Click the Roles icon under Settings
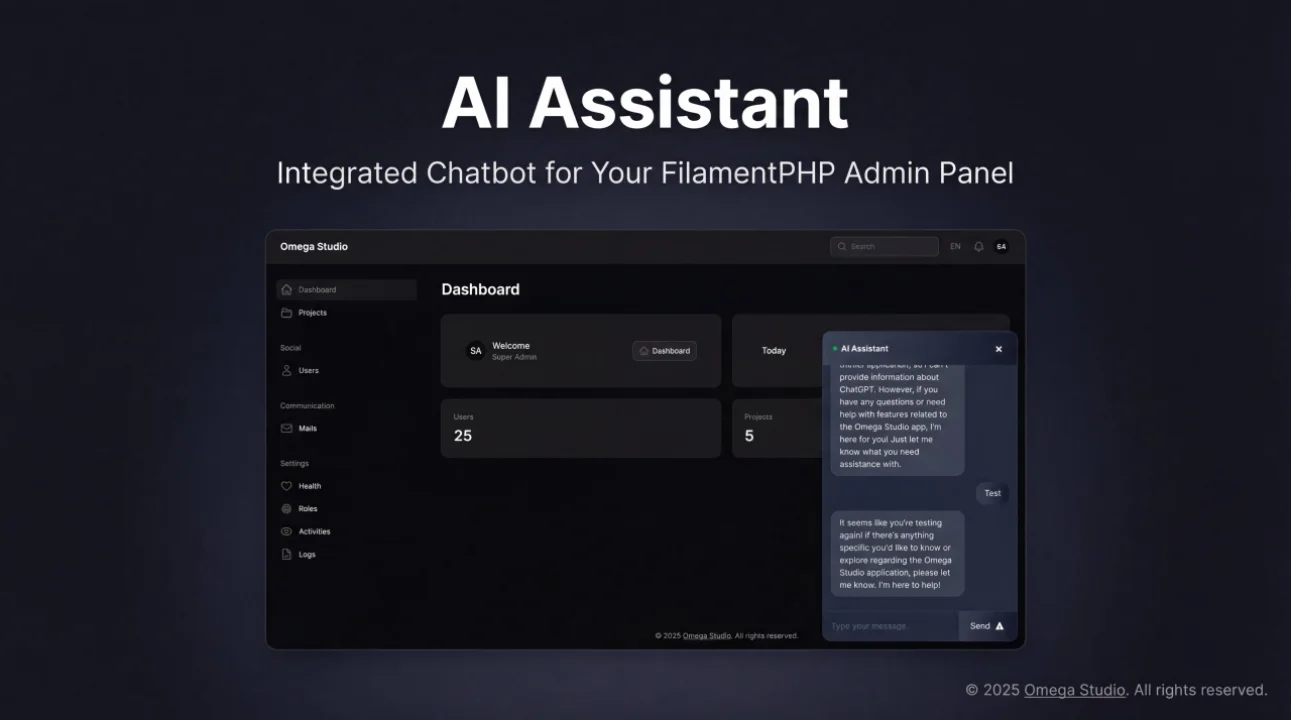This screenshot has width=1291, height=720. pyautogui.click(x=286, y=508)
